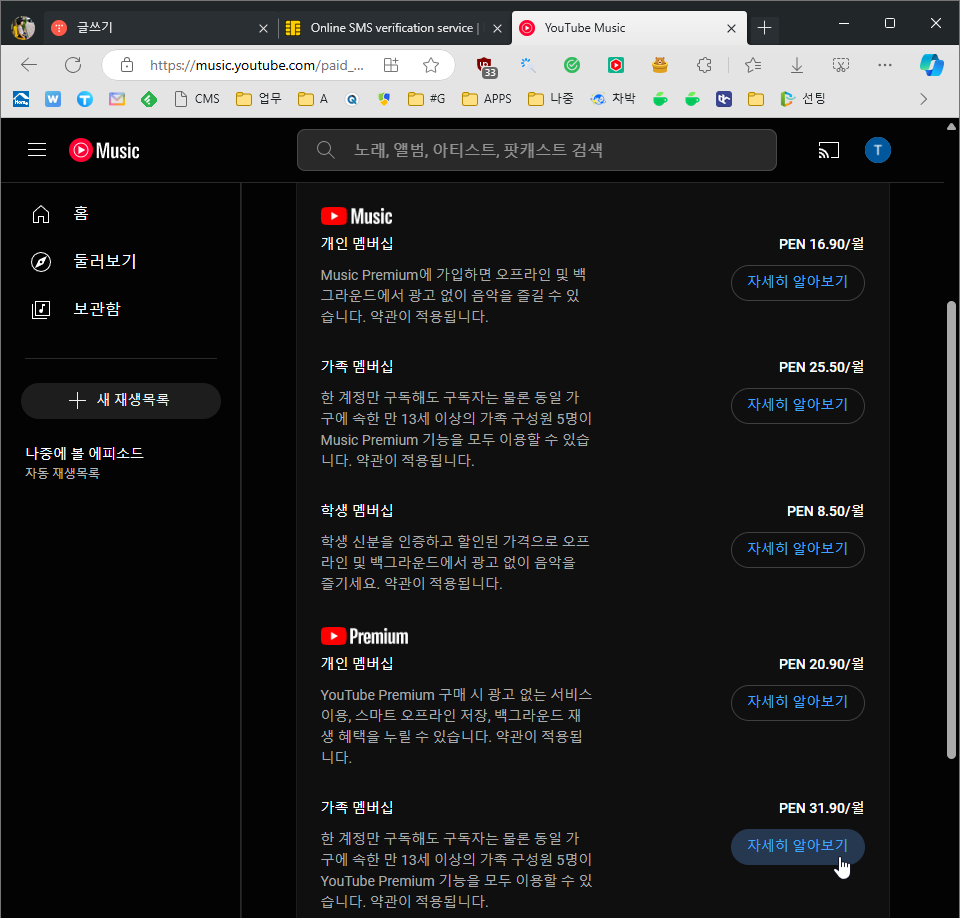Click the blue W bookmark icon

(x=53, y=99)
